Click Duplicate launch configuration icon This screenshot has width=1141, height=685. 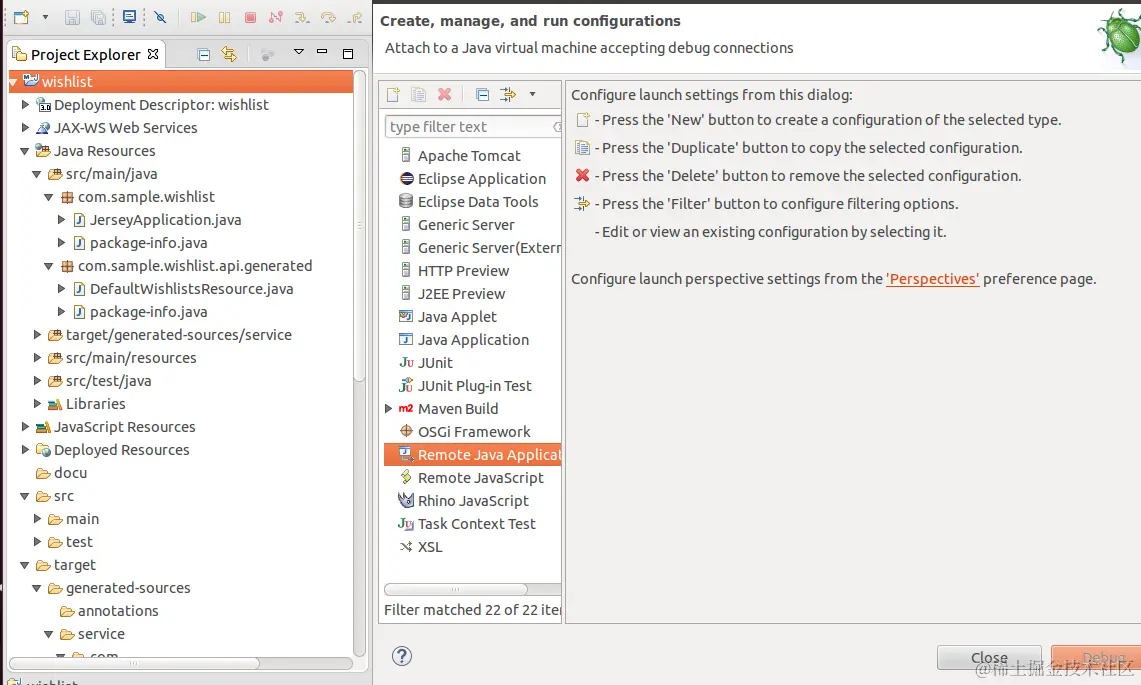click(418, 94)
